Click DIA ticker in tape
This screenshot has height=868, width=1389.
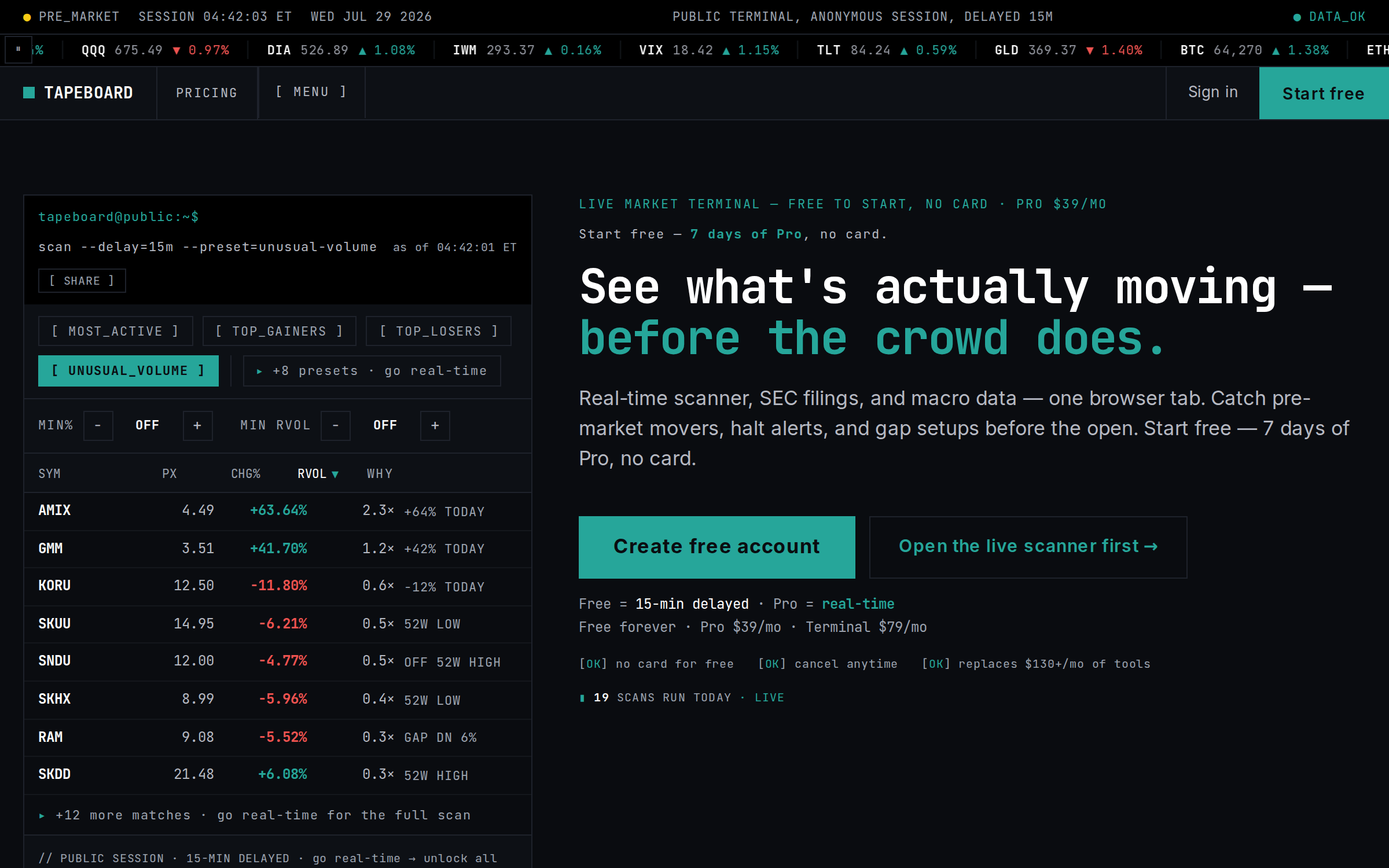tap(341, 50)
